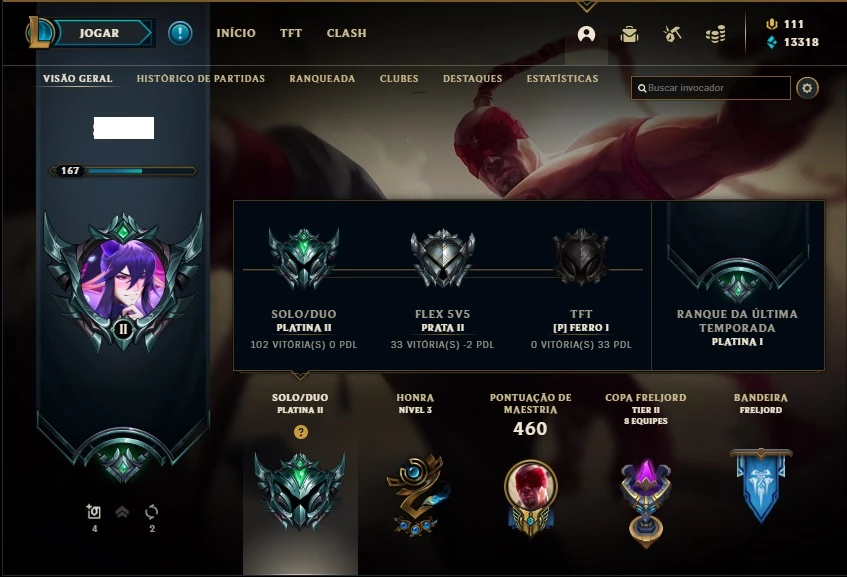Click the chevron boost icon on sidebar

click(x=123, y=511)
